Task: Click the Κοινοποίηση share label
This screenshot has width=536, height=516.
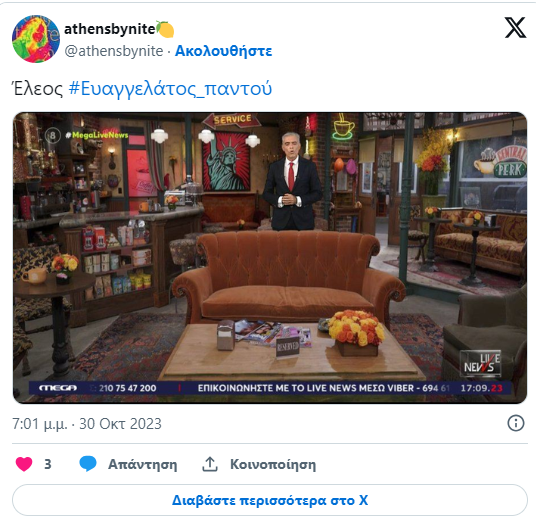Action: 273,464
